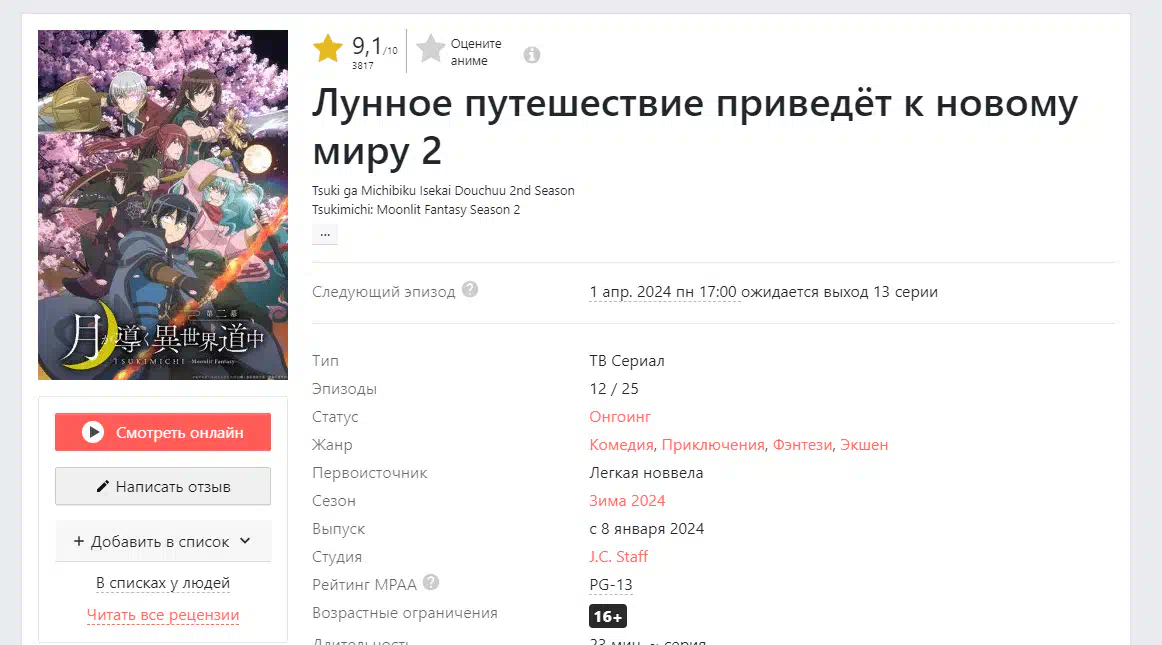The image size is (1162, 645).
Task: Open the Добавить в список dropdown
Action: coord(163,542)
